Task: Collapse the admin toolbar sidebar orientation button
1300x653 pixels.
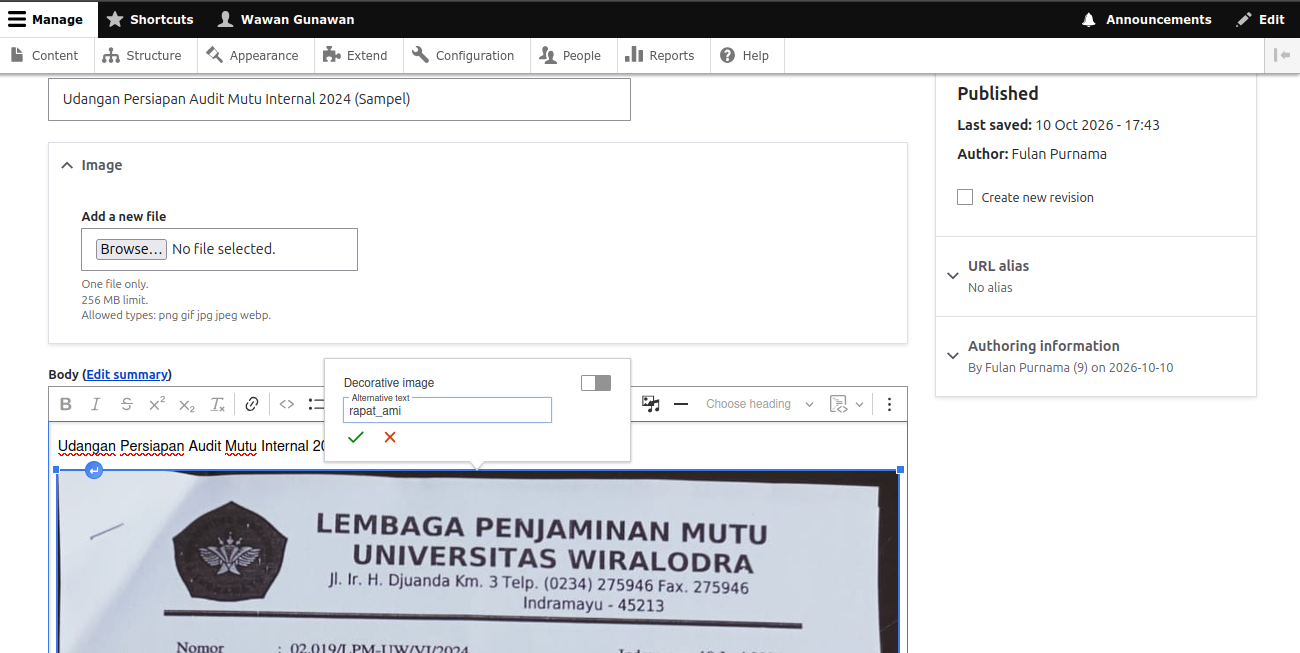Action: point(1282,55)
